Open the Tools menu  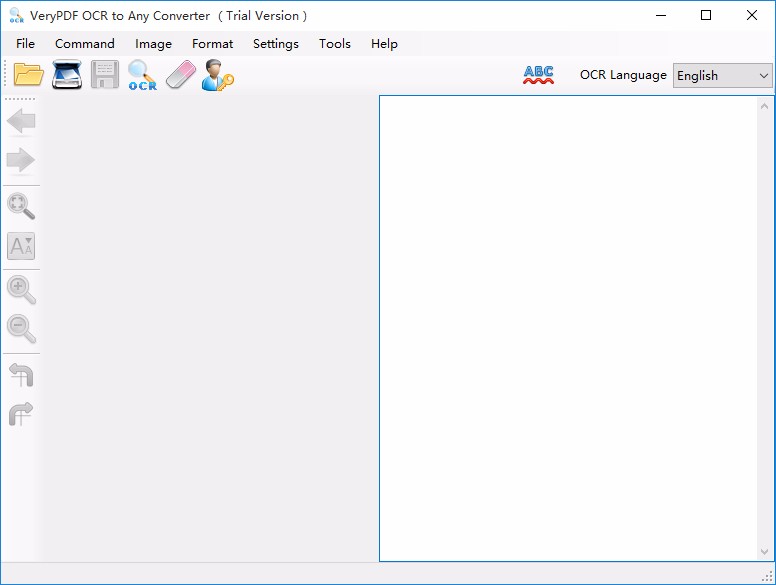[x=335, y=44]
